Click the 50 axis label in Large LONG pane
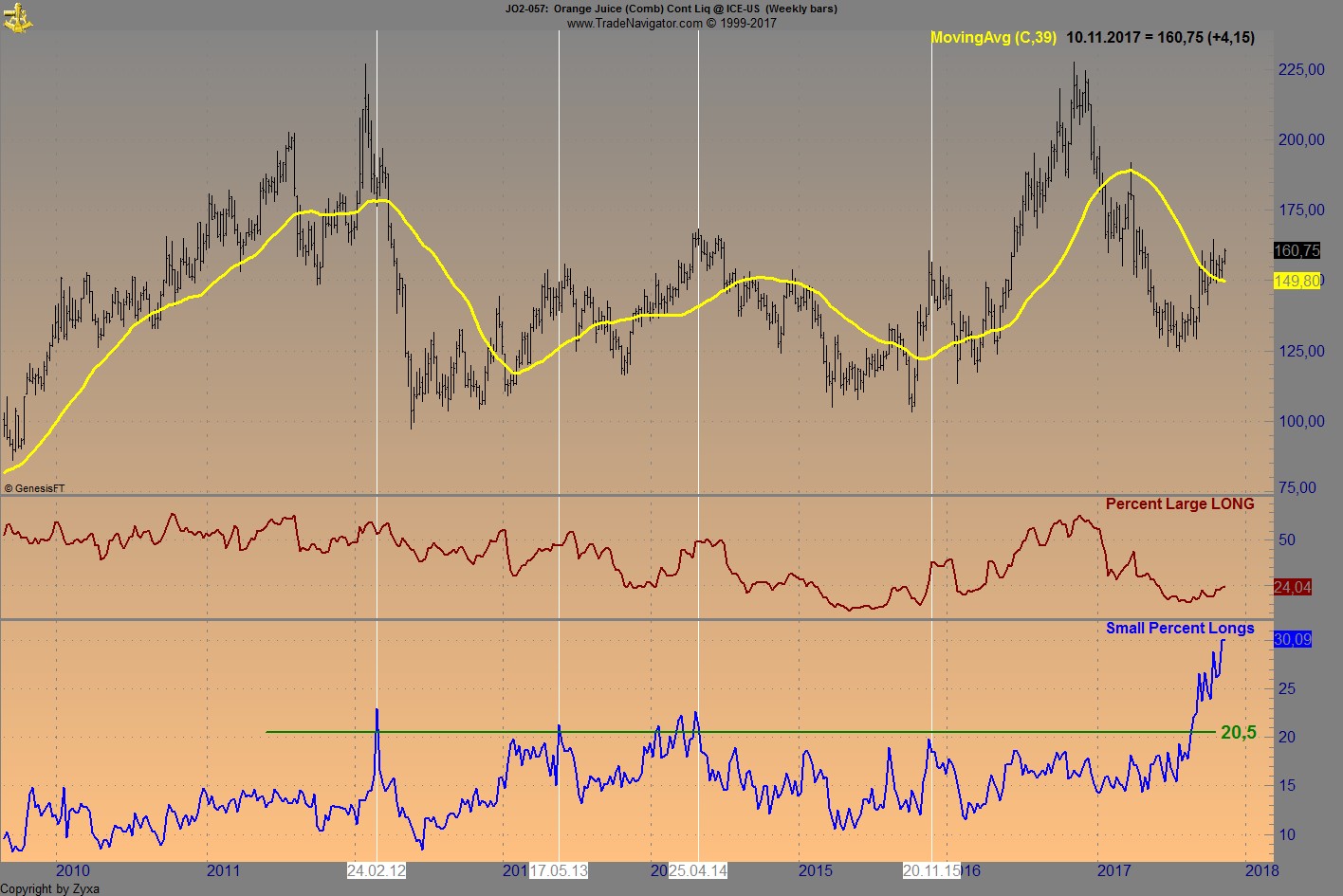The image size is (1343, 896). tap(1286, 539)
